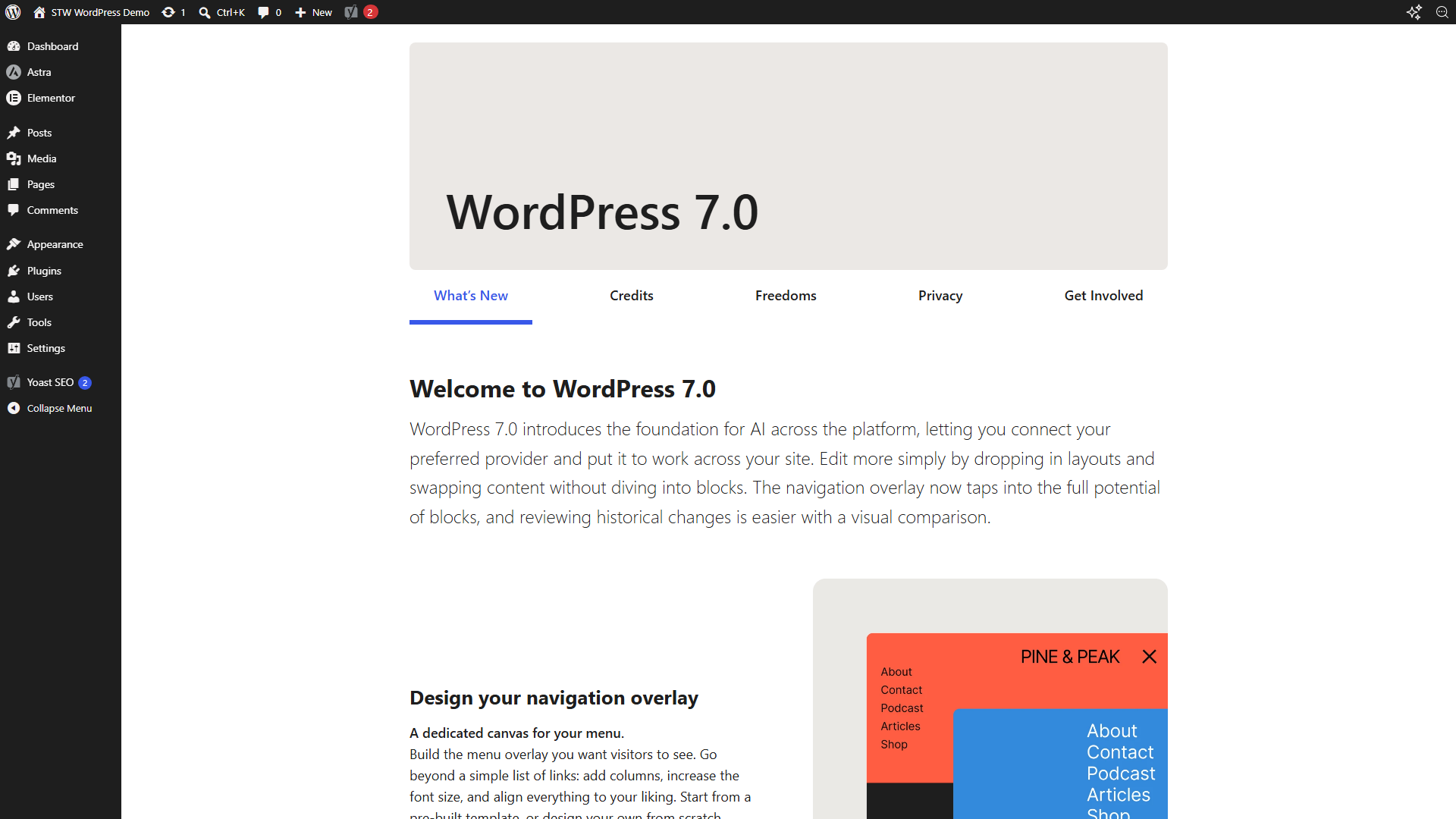Click the "Welcome to WordPress 7.0" heading
The image size is (1456, 819).
(563, 389)
